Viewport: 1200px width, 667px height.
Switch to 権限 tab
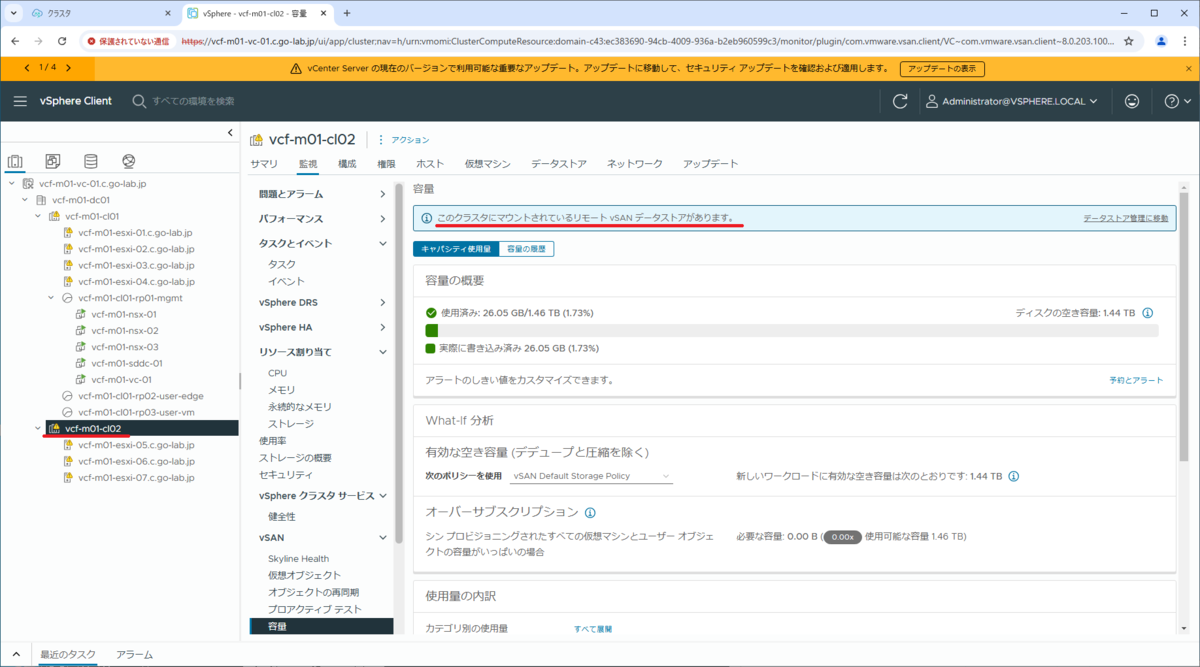point(386,163)
